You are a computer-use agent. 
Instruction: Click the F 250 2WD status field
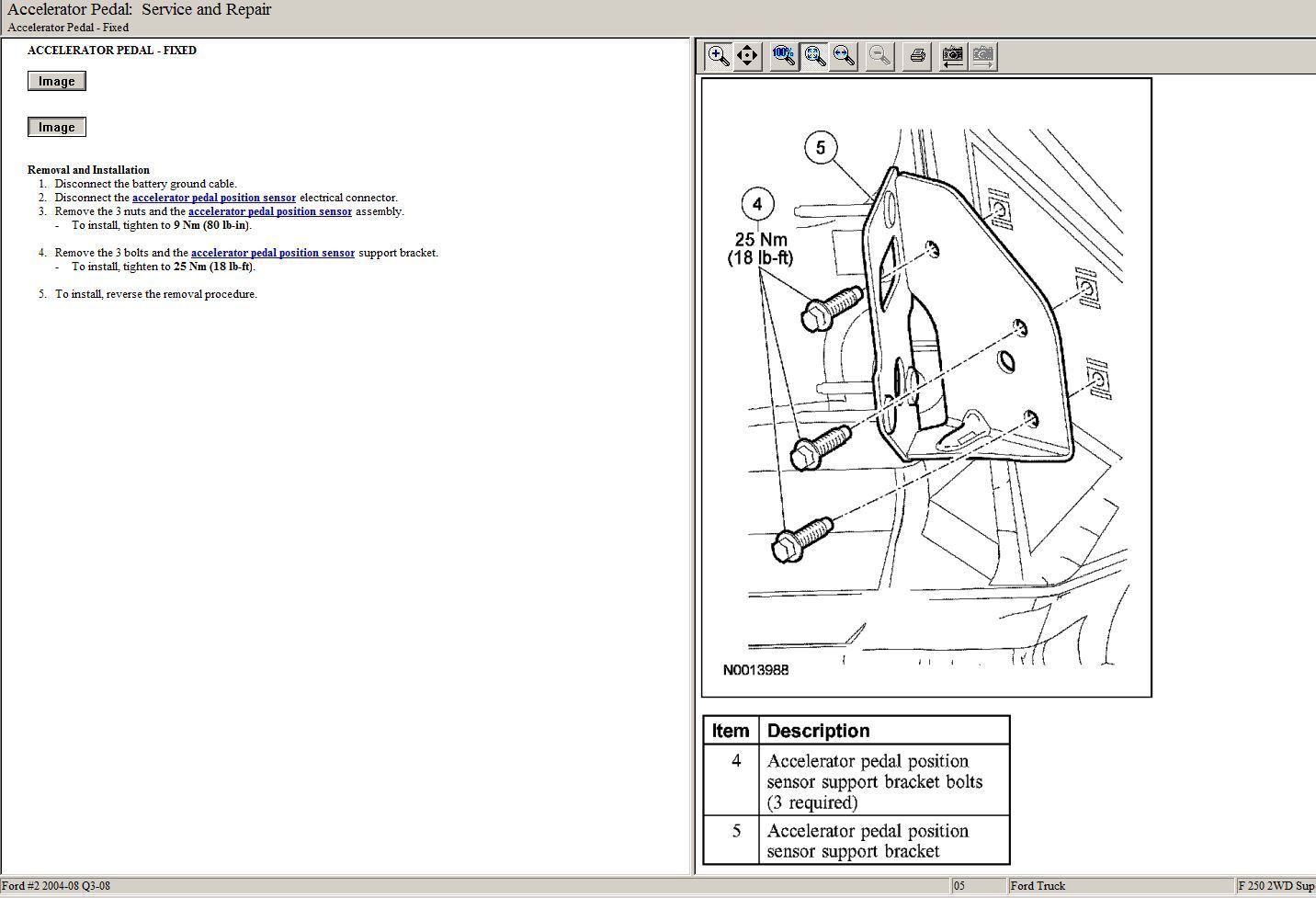[1276, 886]
